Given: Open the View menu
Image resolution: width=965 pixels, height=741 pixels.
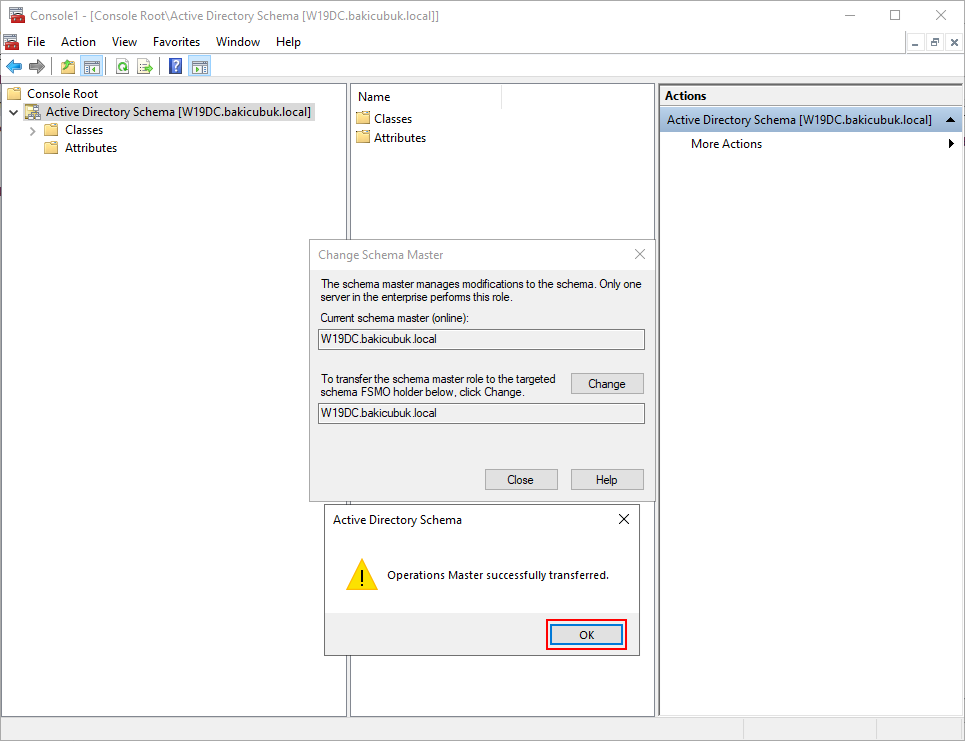Looking at the screenshot, I should (x=124, y=42).
